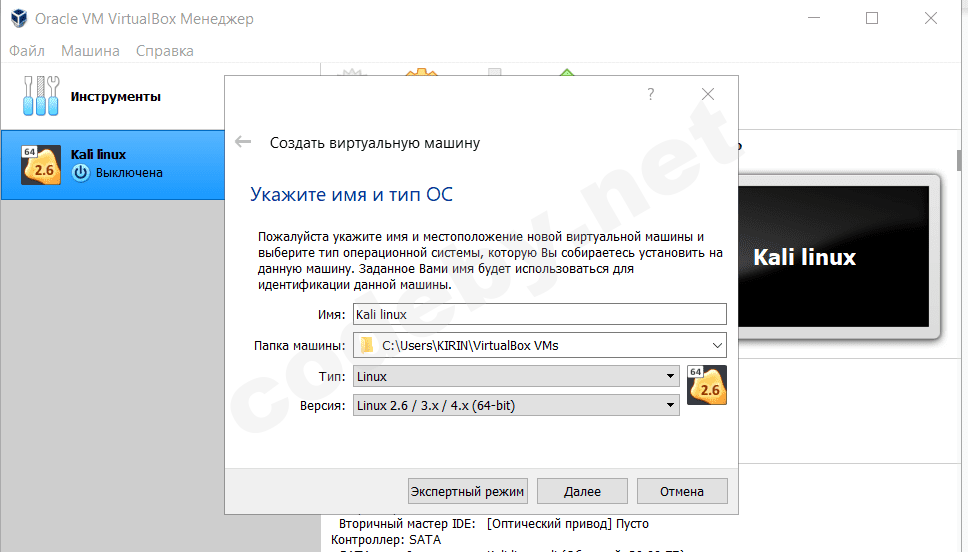This screenshot has height=552, width=968.
Task: Select the Kali linux VM entry
Action: point(112,165)
